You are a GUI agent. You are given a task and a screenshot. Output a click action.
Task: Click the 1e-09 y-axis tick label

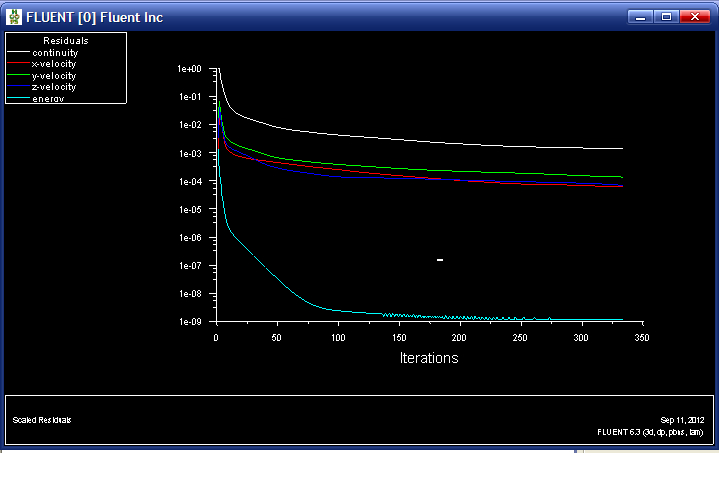[189, 322]
